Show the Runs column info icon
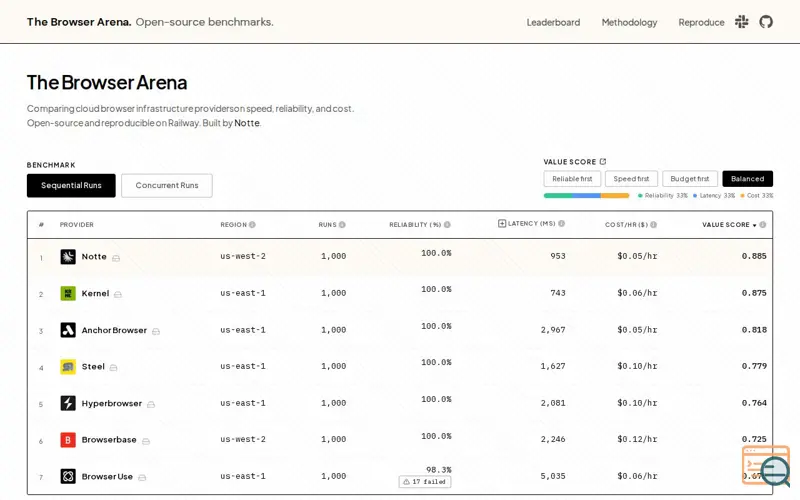This screenshot has width=800, height=500. [342, 224]
